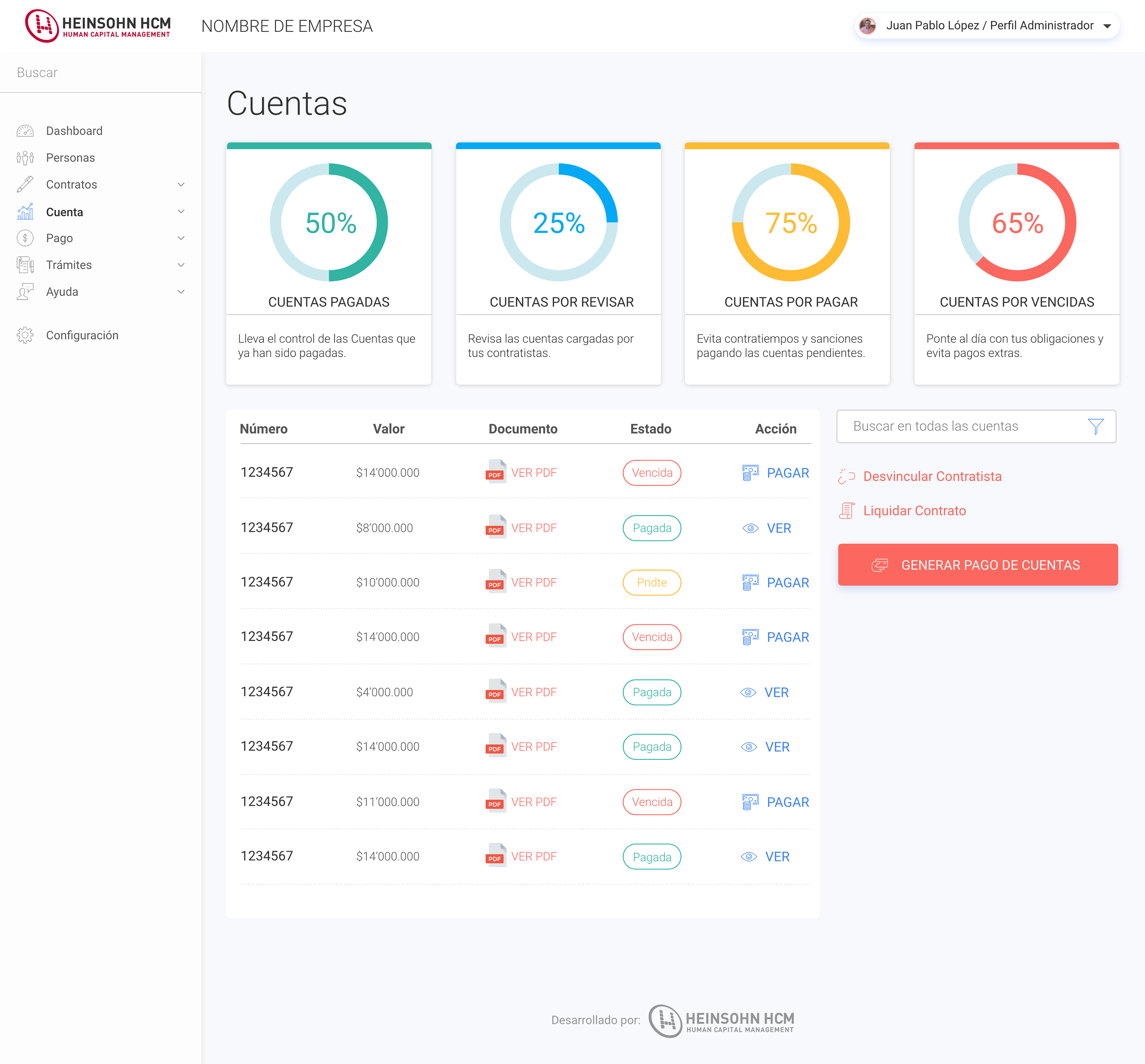
Task: Click Generar Pago de Cuentas button
Action: (977, 565)
